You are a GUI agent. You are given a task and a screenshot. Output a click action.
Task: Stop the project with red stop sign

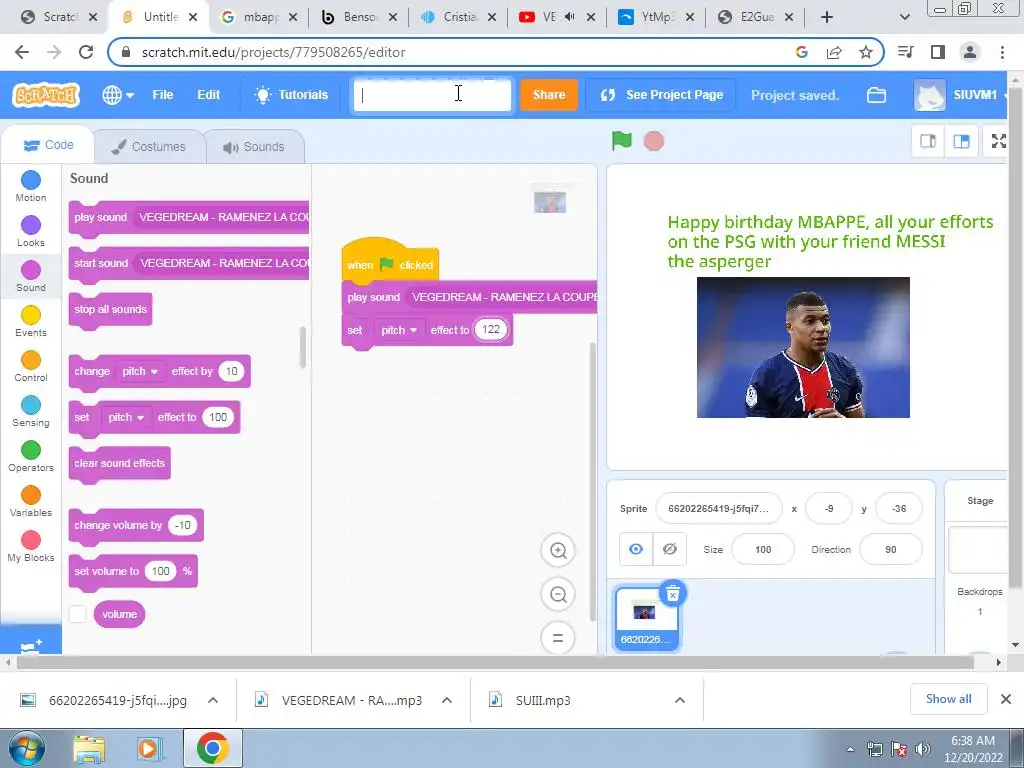(654, 141)
